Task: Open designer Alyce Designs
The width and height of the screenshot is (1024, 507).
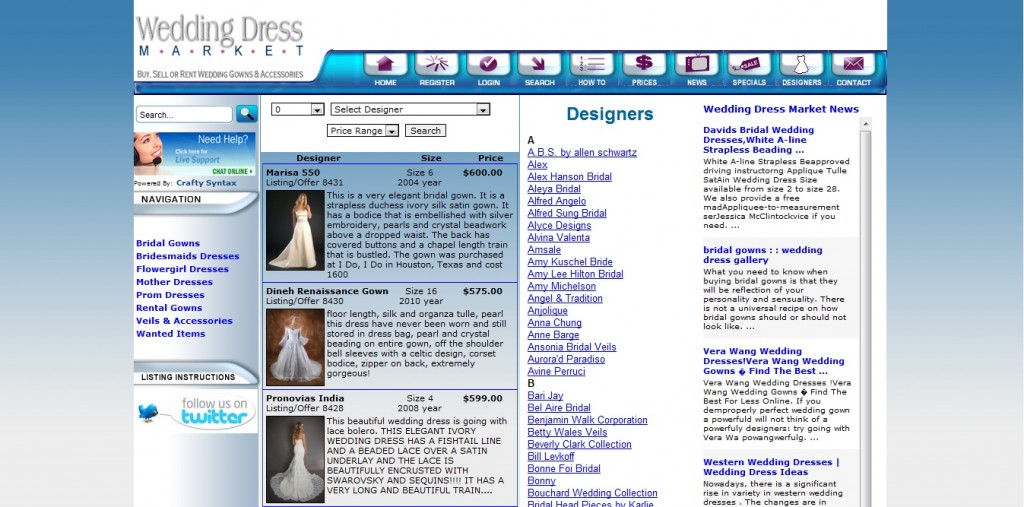Action: click(x=559, y=225)
